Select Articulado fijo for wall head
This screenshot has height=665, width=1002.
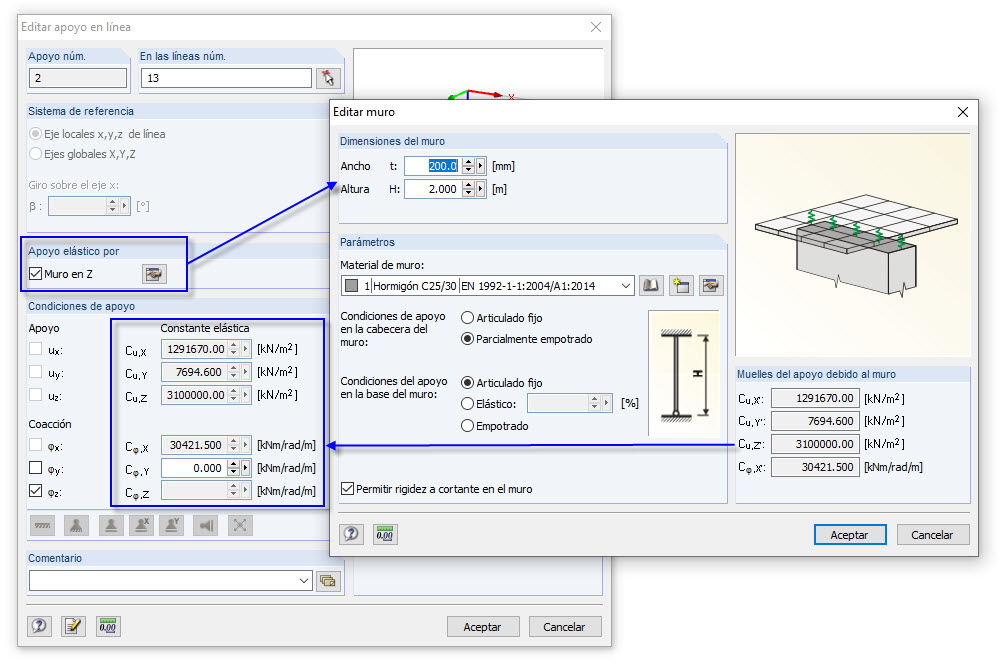pyautogui.click(x=467, y=317)
